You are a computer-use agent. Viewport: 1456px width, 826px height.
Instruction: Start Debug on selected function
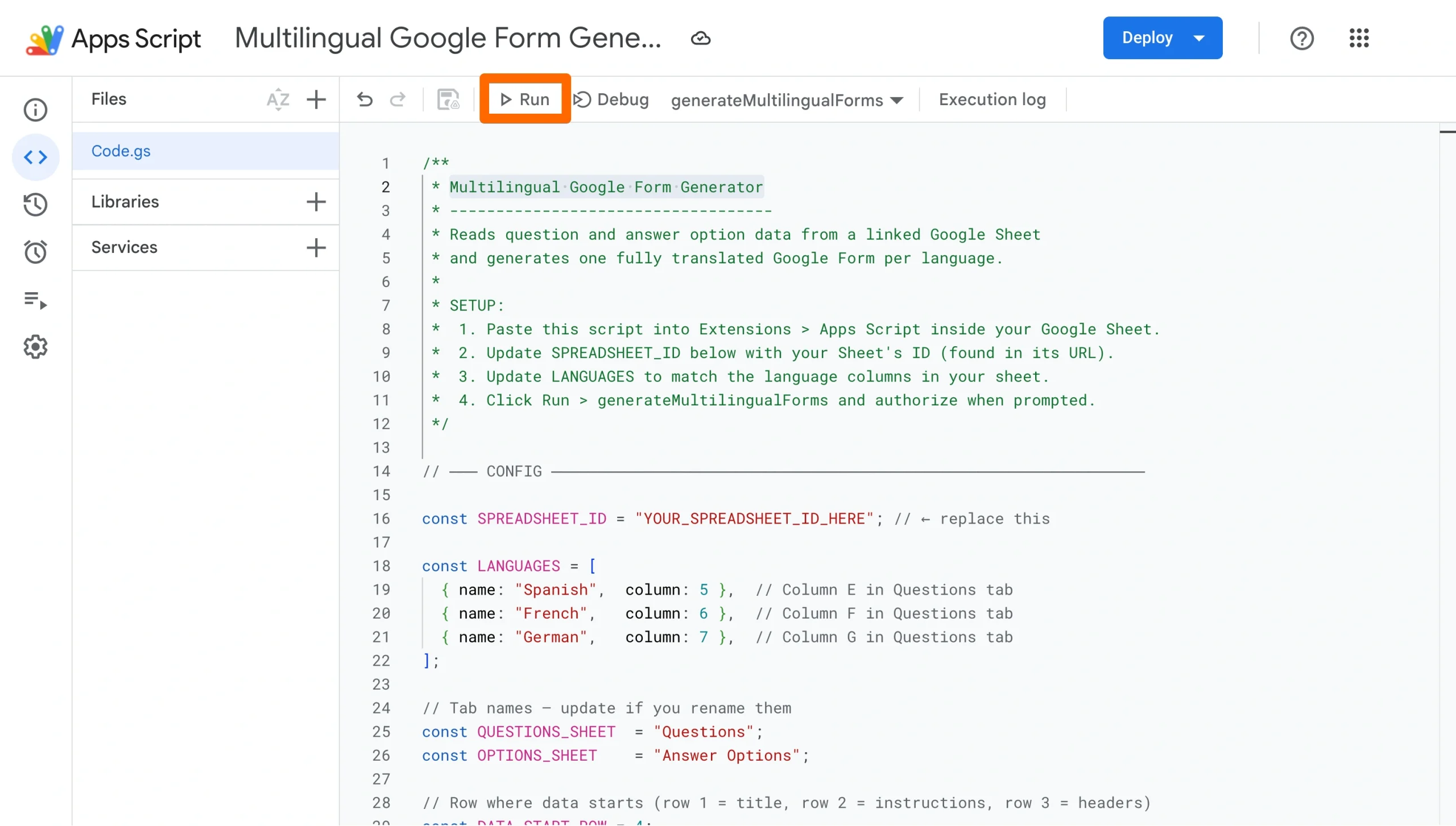(x=611, y=99)
